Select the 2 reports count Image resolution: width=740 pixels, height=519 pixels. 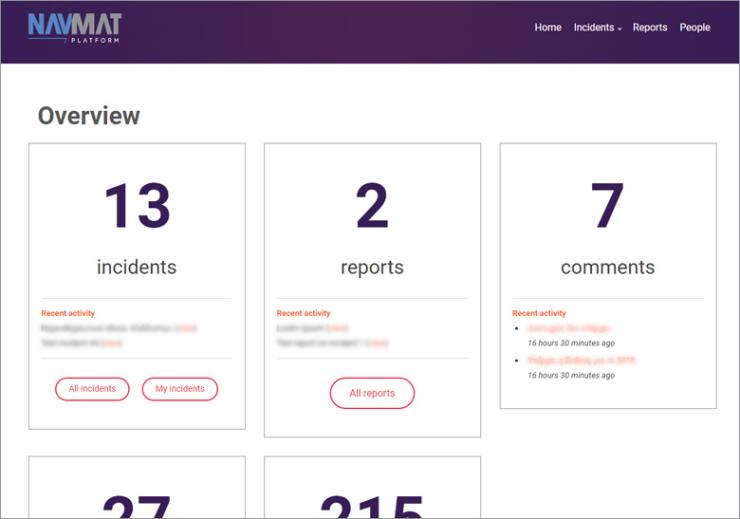pyautogui.click(x=372, y=206)
